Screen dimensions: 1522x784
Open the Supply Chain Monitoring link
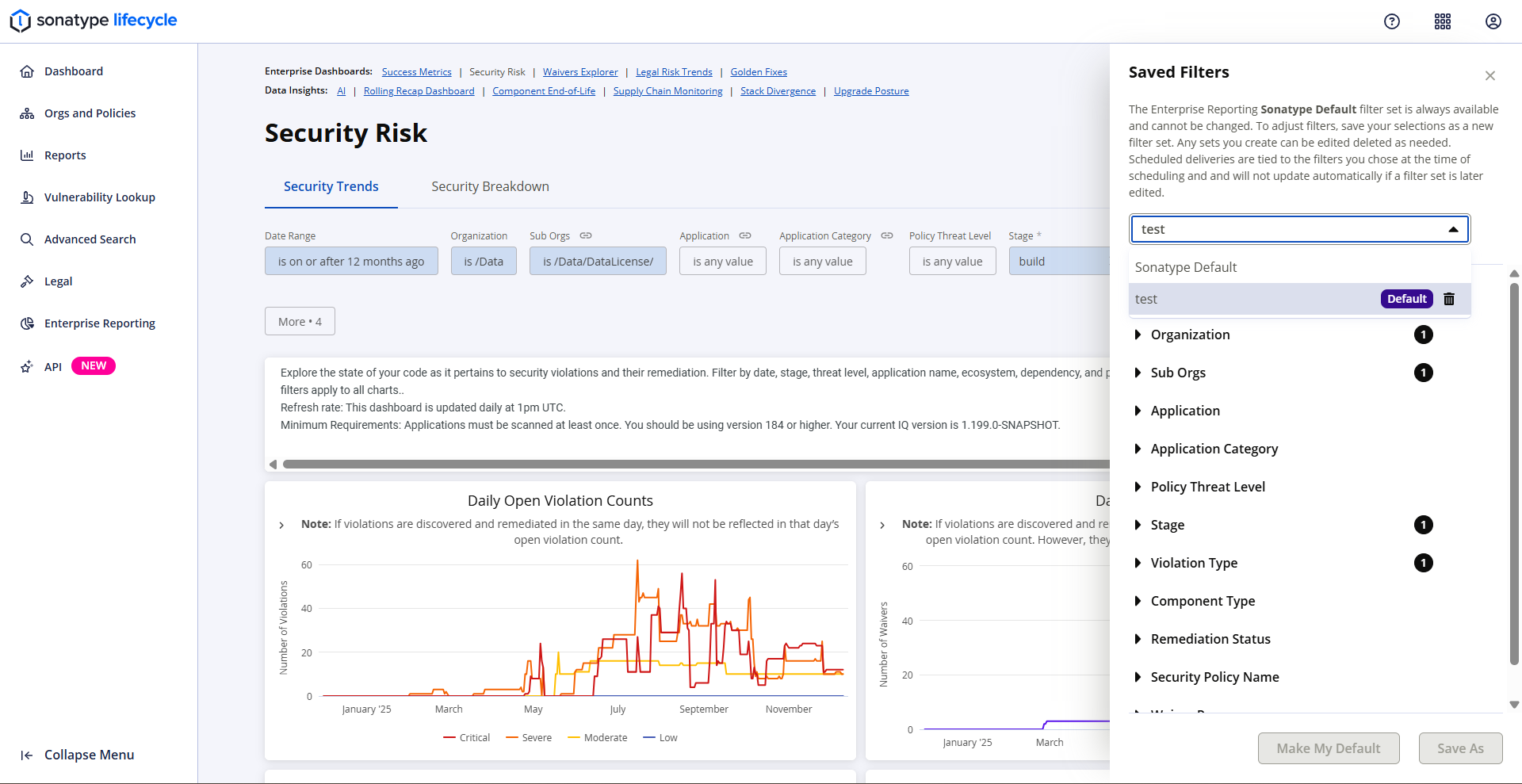[668, 91]
